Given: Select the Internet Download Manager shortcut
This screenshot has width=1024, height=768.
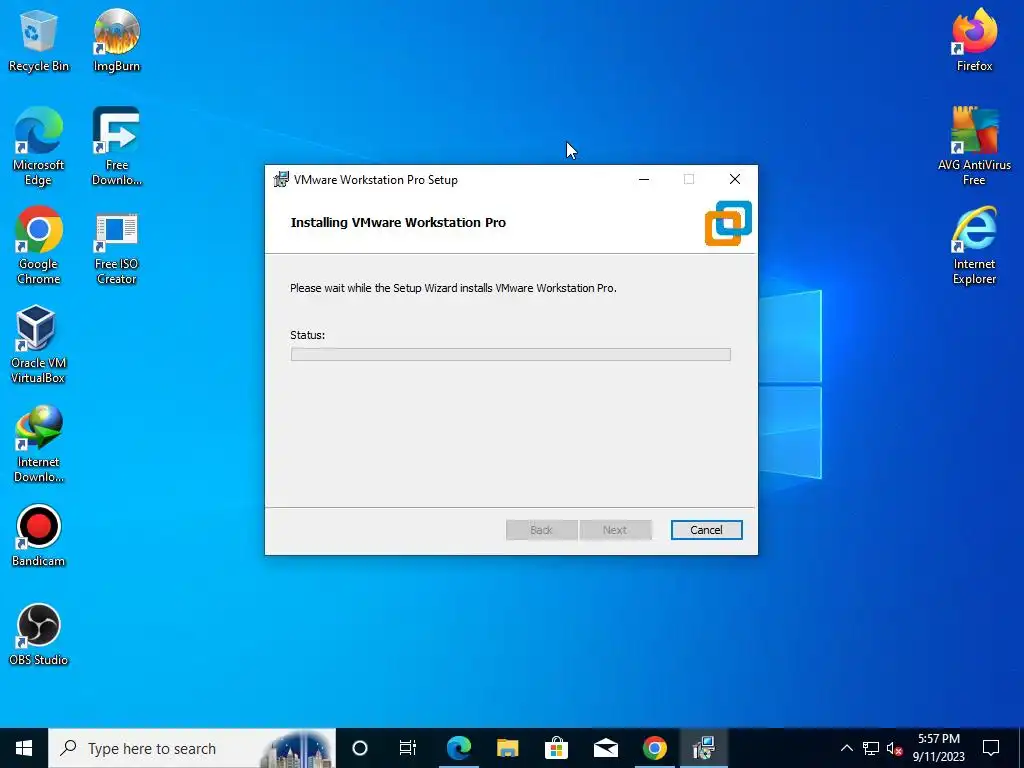Looking at the screenshot, I should coord(39,443).
